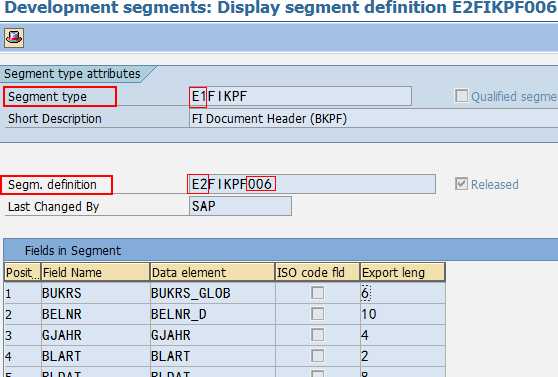Screen dimensions: 558x377
Task: Toggle ISO code checkbox for BLART row
Action: pos(317,356)
